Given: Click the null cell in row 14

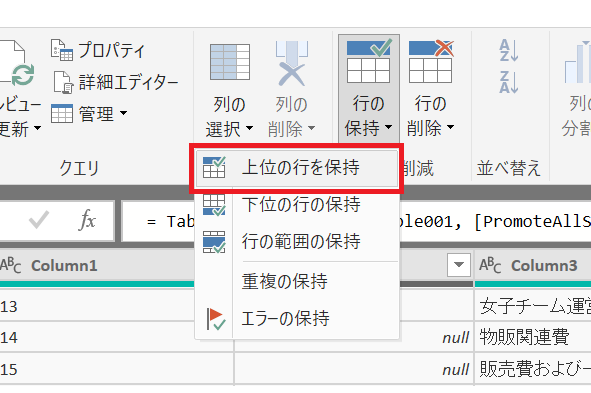Looking at the screenshot, I should pyautogui.click(x=456, y=338).
